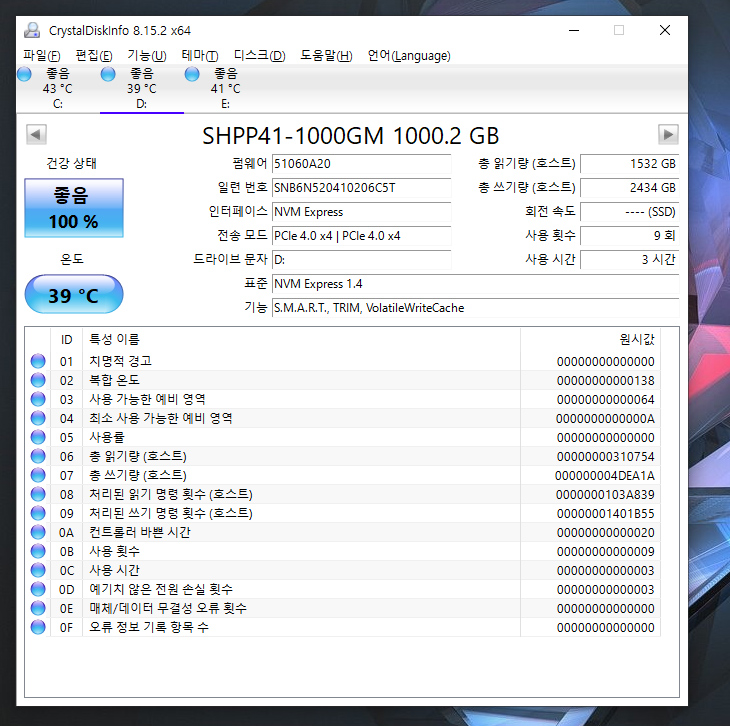The width and height of the screenshot is (730, 726).
Task: Click status orb of 0F 오류 정보 기록 항목 수
Action: (x=38, y=627)
